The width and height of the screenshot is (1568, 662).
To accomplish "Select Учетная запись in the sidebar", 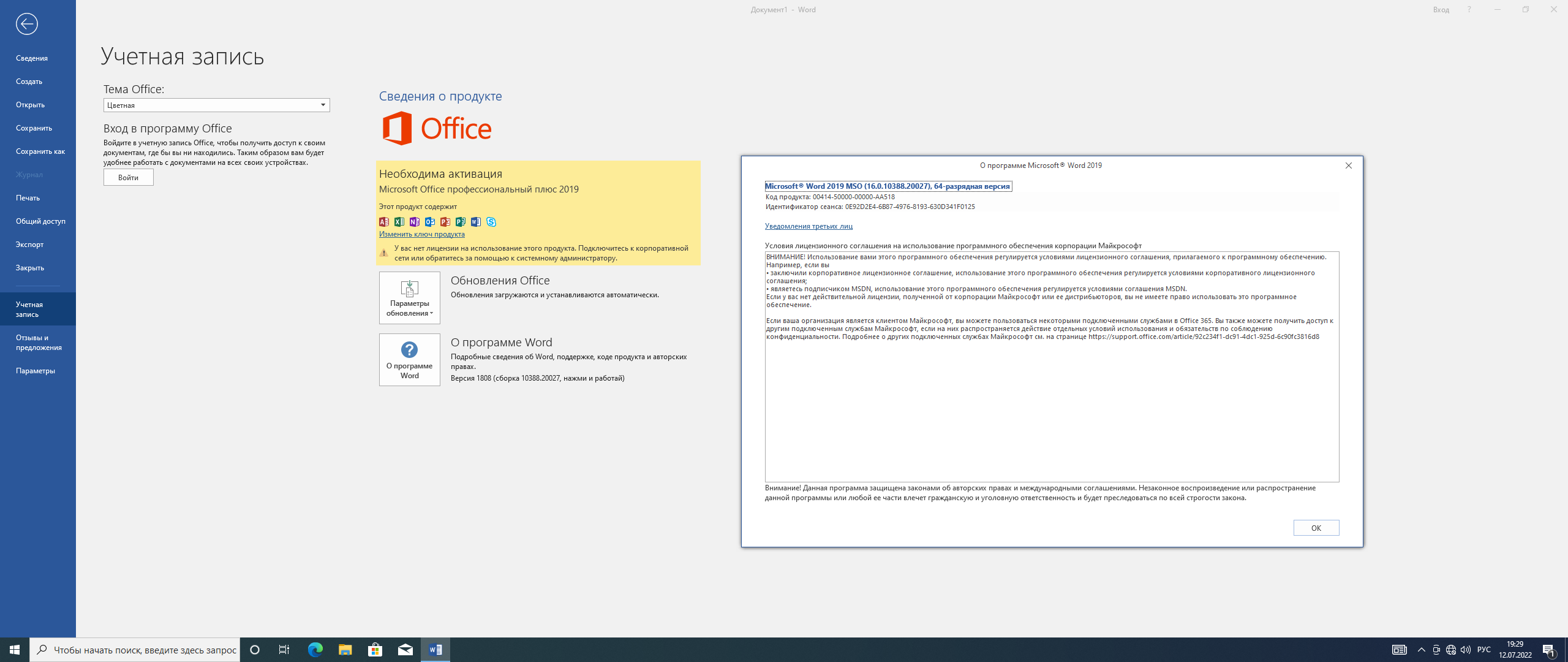I will tap(37, 309).
